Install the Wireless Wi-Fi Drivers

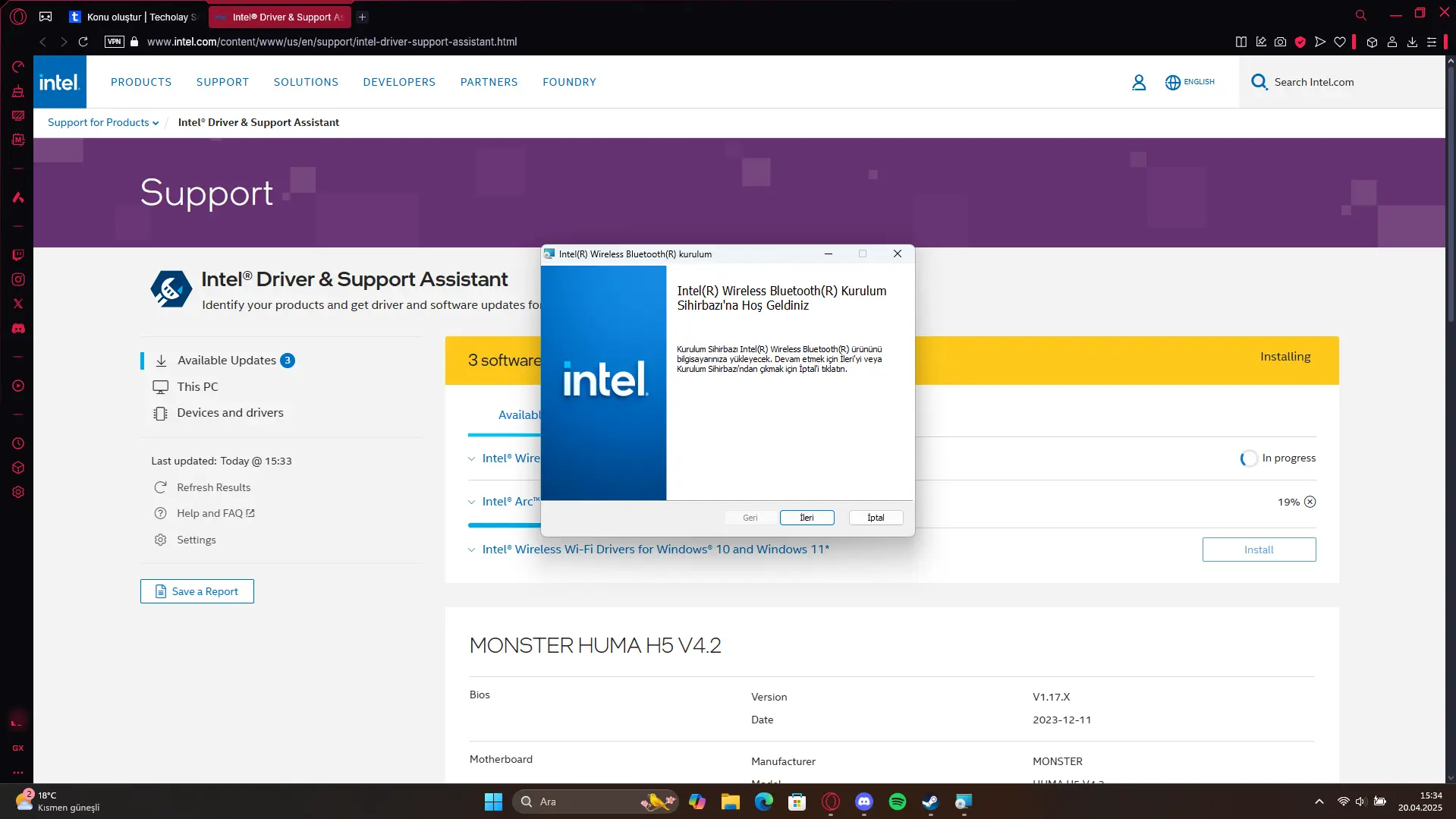pyautogui.click(x=1259, y=550)
